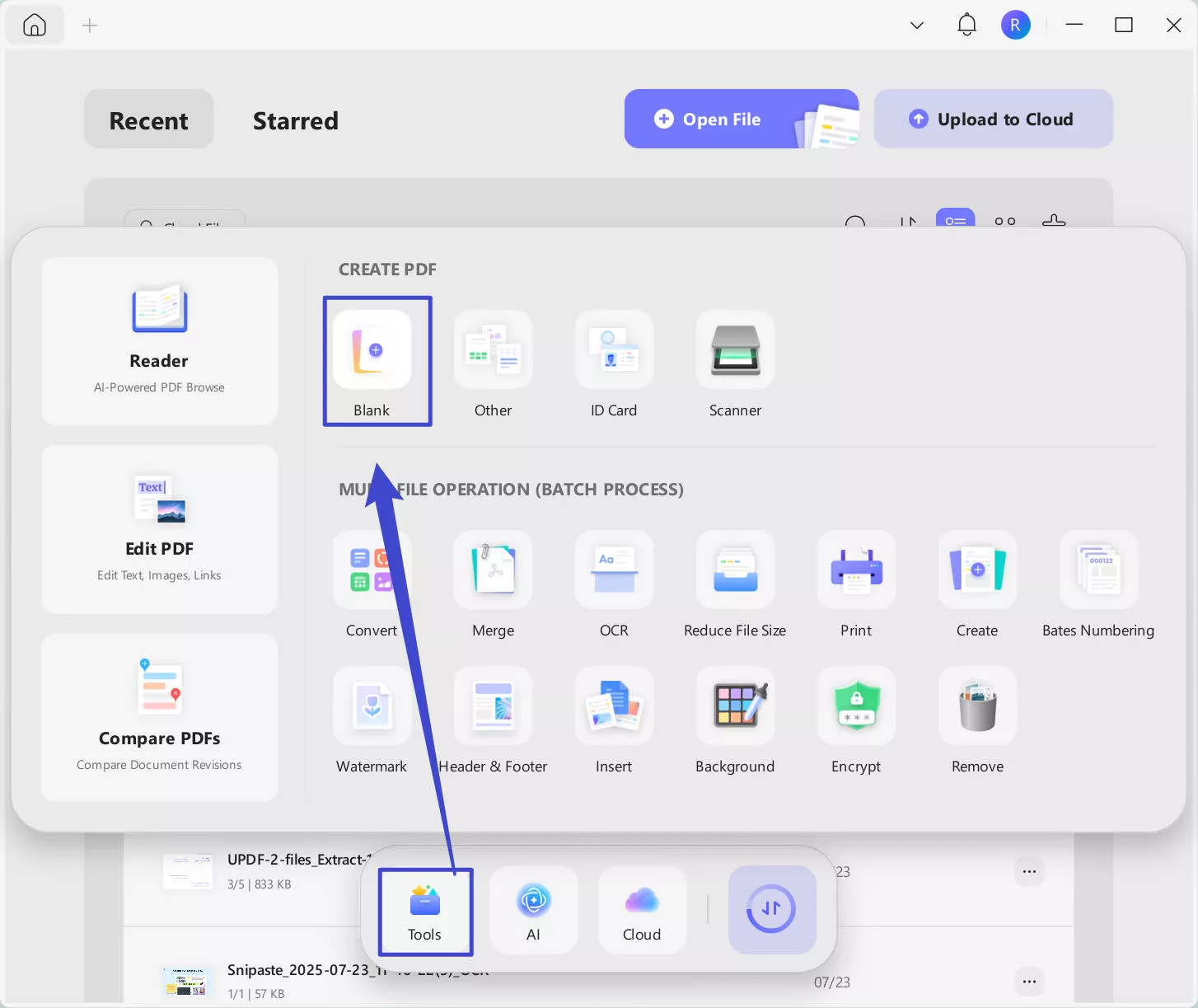Open the Scanner tool
Image resolution: width=1198 pixels, height=1008 pixels.
click(734, 363)
